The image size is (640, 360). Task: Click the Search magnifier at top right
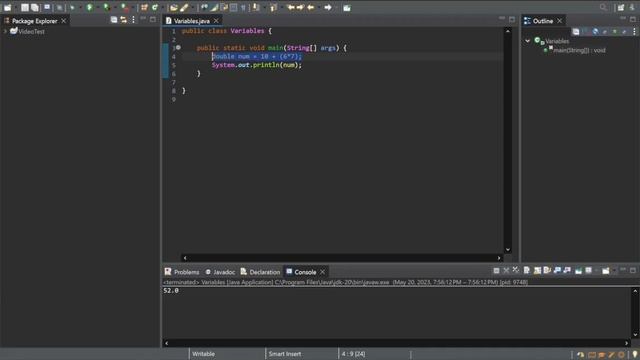(603, 7)
